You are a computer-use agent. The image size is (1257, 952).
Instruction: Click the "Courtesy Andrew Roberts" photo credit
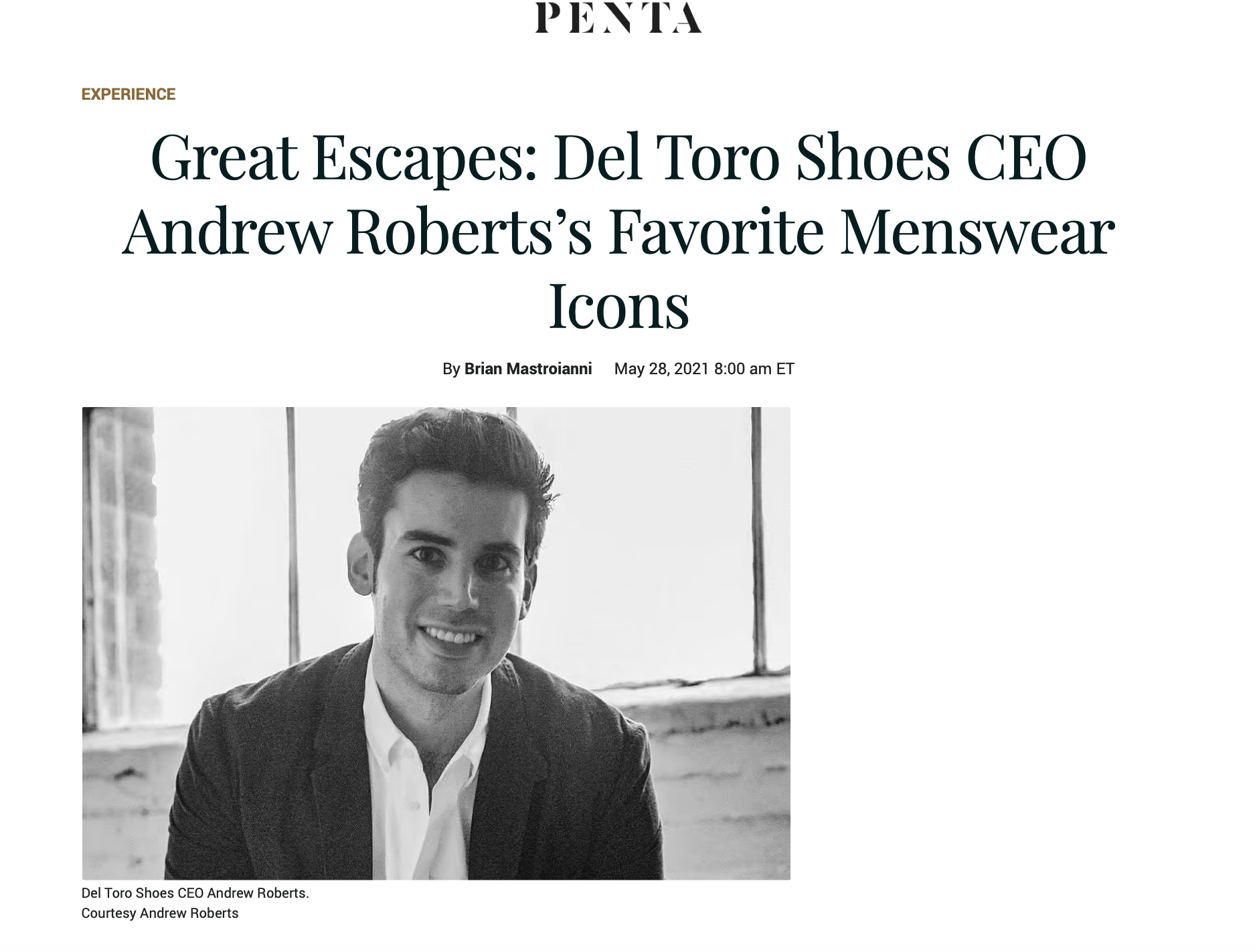tap(160, 913)
